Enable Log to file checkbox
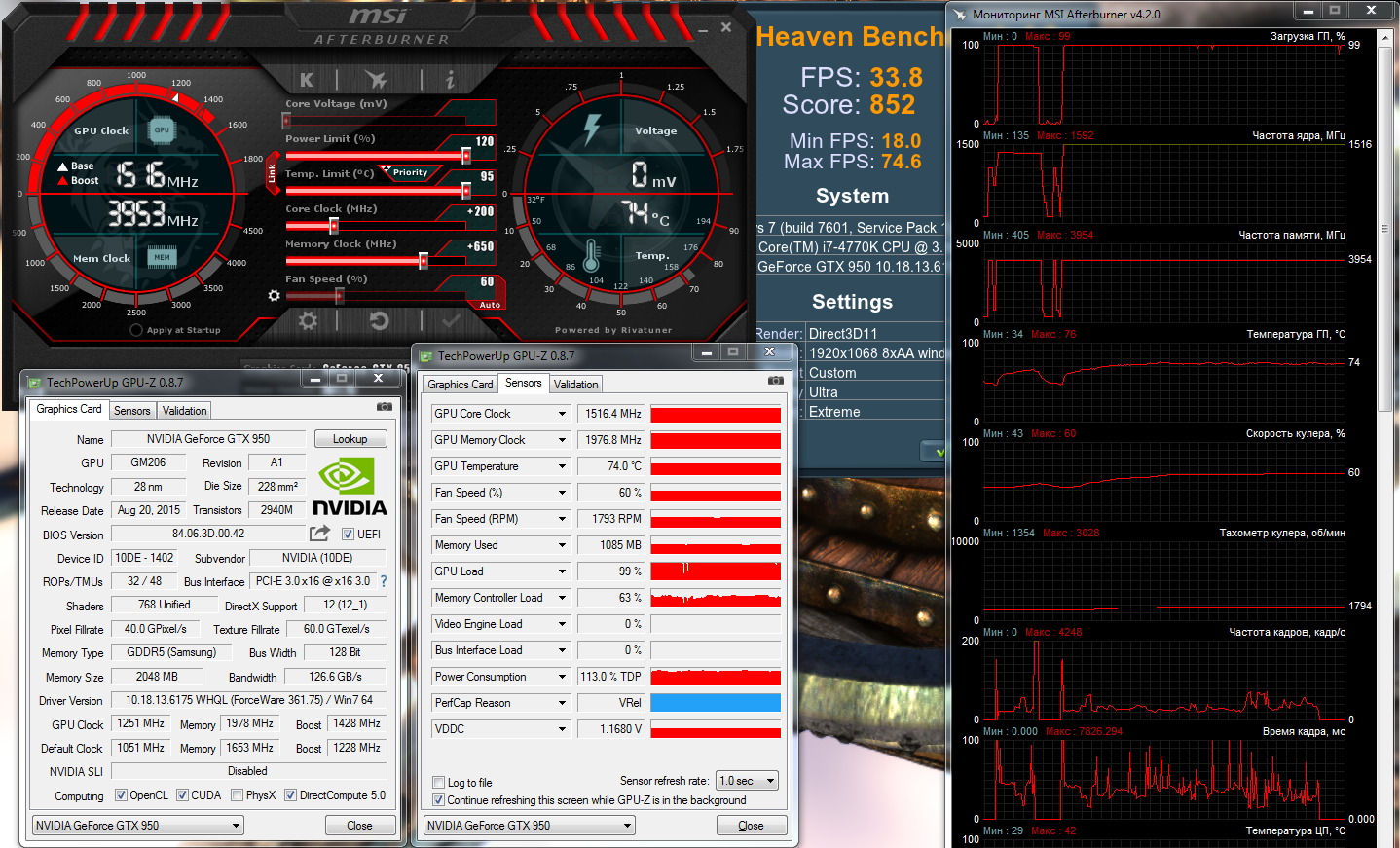 point(439,783)
